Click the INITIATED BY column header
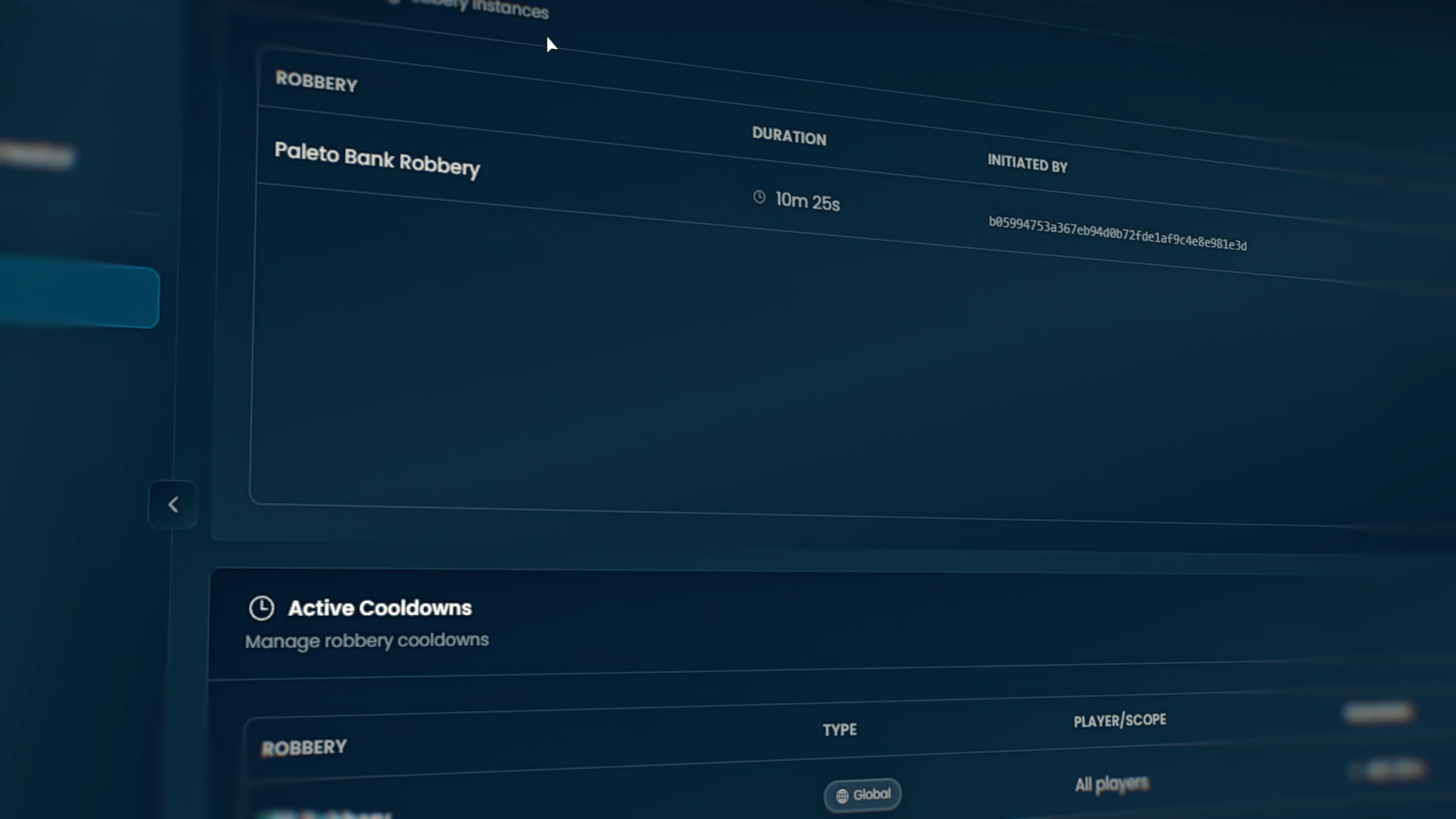1456x819 pixels. (x=1027, y=164)
